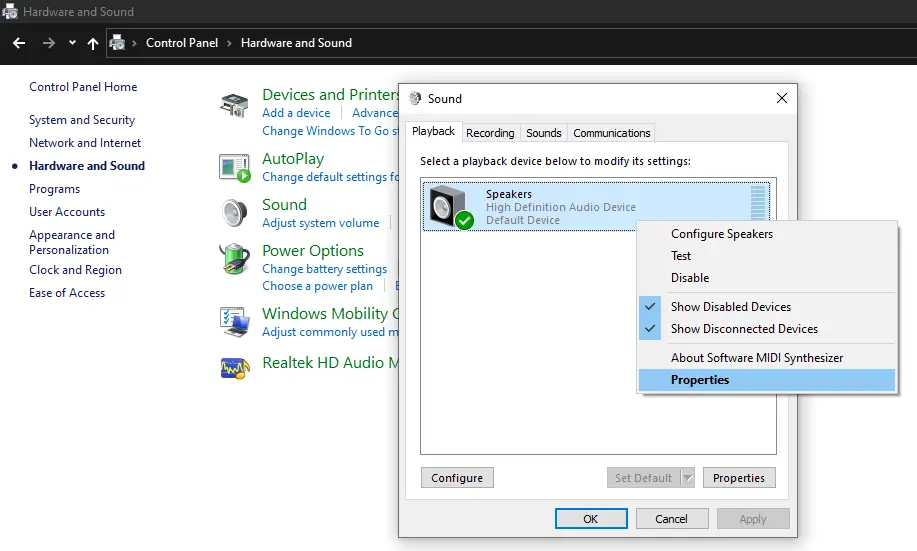Go up one level with up arrow
Image resolution: width=917 pixels, height=551 pixels.
coord(92,43)
